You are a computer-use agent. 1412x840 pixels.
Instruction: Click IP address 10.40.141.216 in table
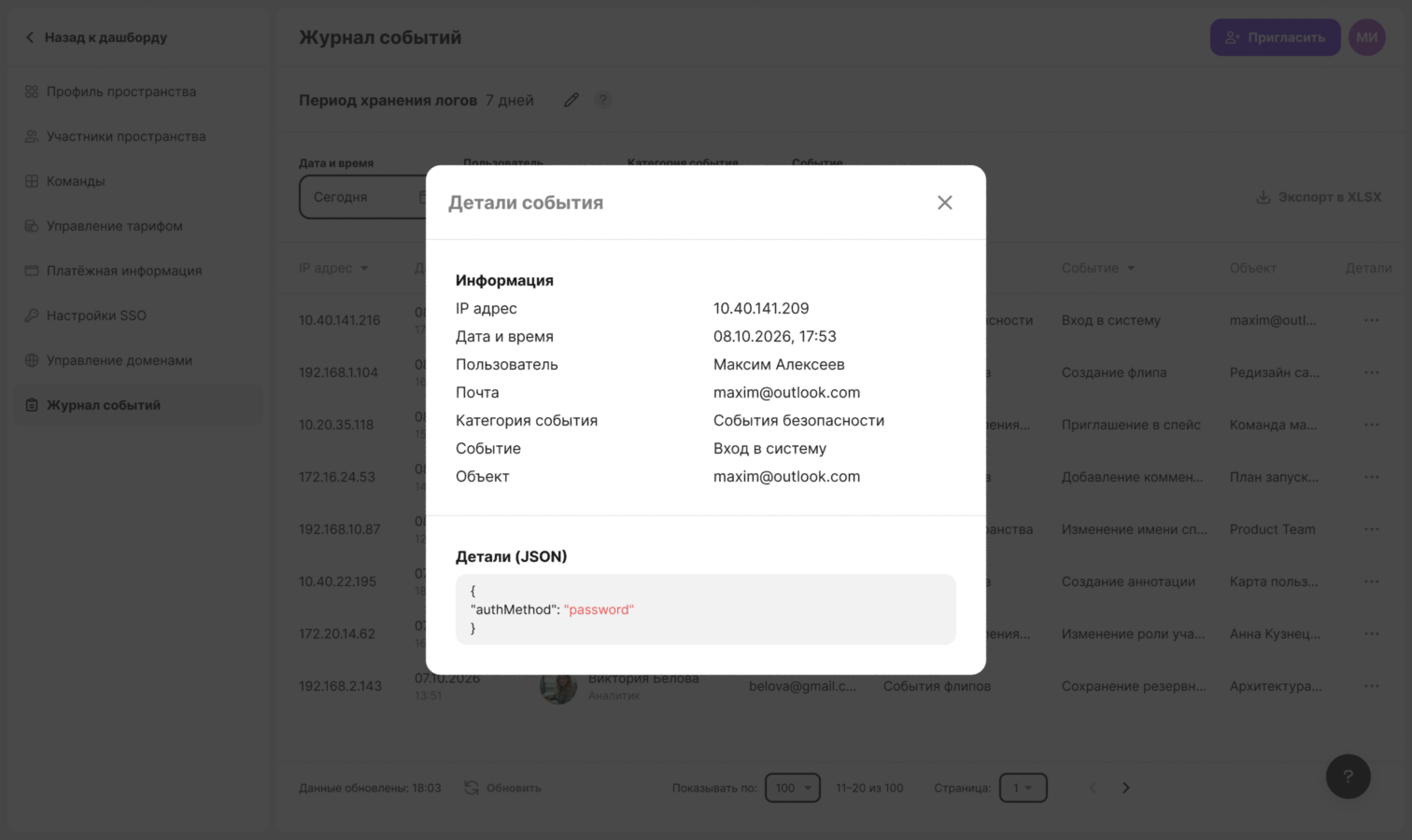pos(339,320)
